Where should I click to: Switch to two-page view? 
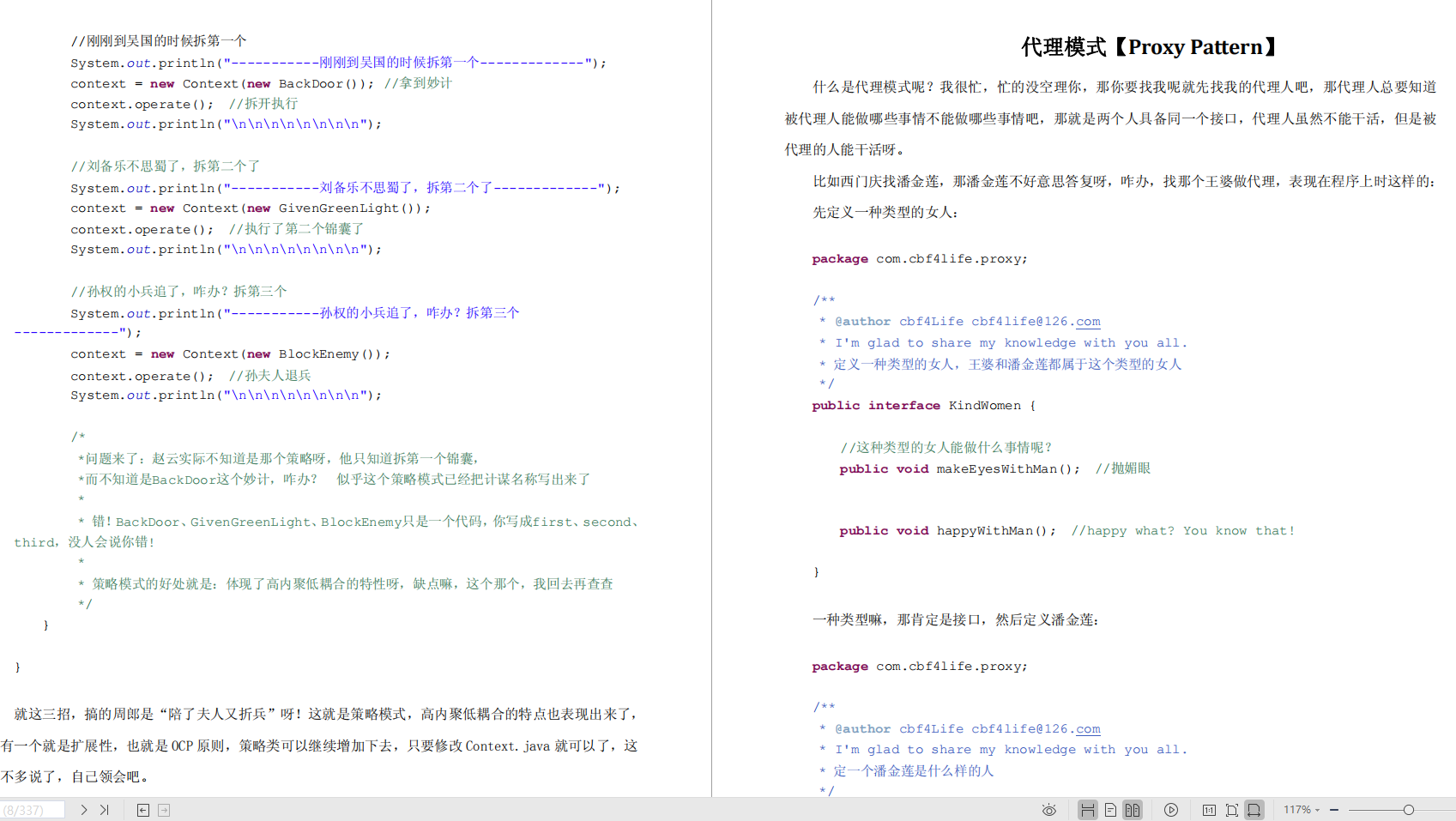(x=1133, y=810)
